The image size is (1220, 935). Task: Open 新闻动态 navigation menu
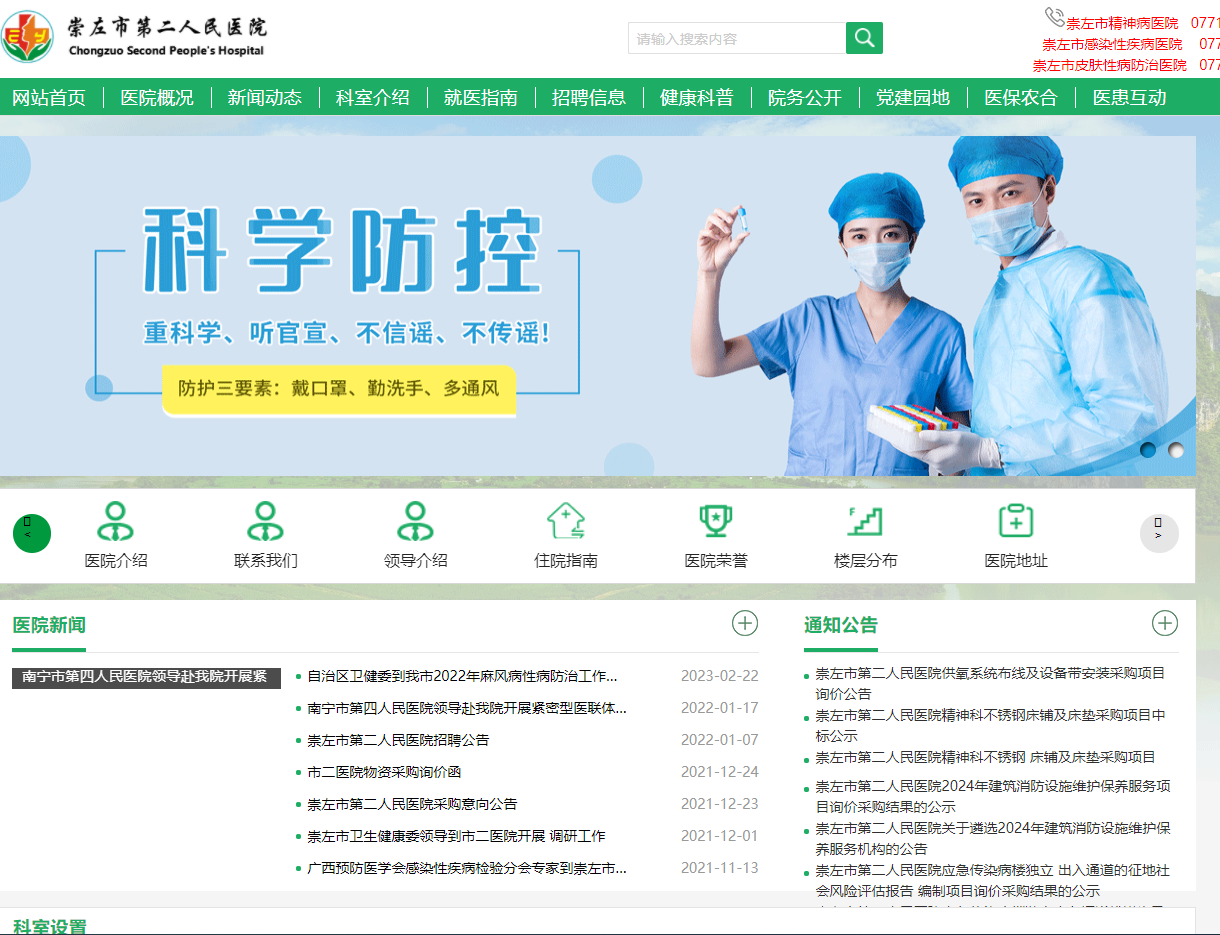(265, 97)
